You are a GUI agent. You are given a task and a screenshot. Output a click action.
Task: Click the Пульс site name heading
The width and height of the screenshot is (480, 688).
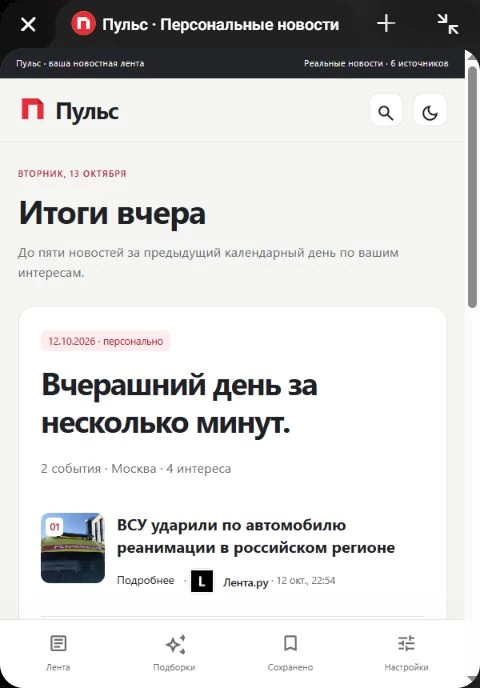[x=87, y=111]
